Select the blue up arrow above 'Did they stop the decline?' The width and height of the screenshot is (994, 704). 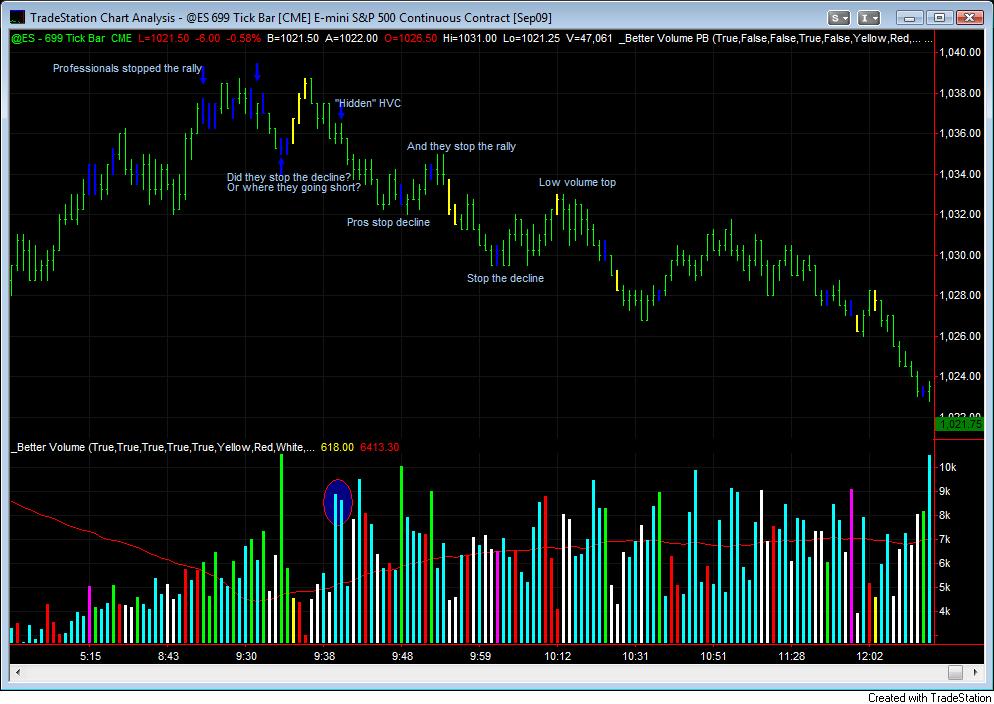(281, 165)
